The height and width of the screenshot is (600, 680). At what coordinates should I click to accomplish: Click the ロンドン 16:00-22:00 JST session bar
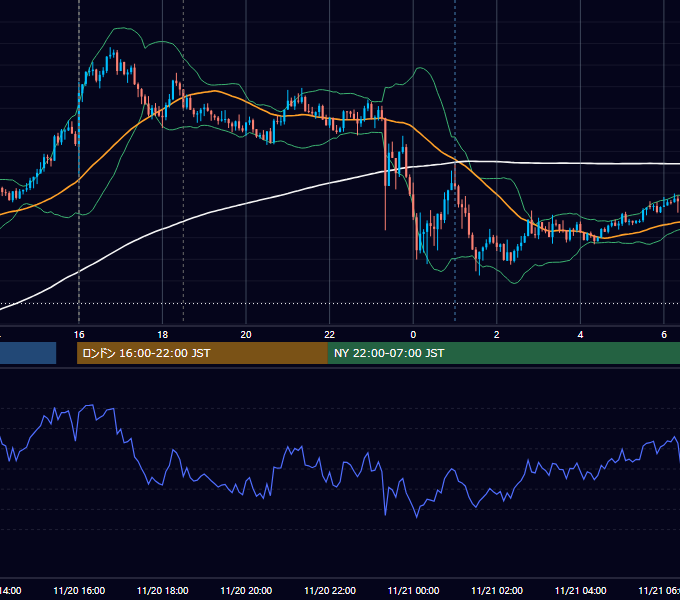click(x=202, y=353)
